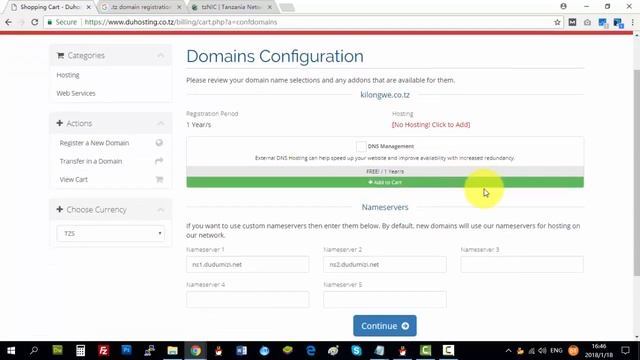Switch to the tzNIC Tanzania Network tab
The width and height of the screenshot is (640, 360).
[231, 7]
